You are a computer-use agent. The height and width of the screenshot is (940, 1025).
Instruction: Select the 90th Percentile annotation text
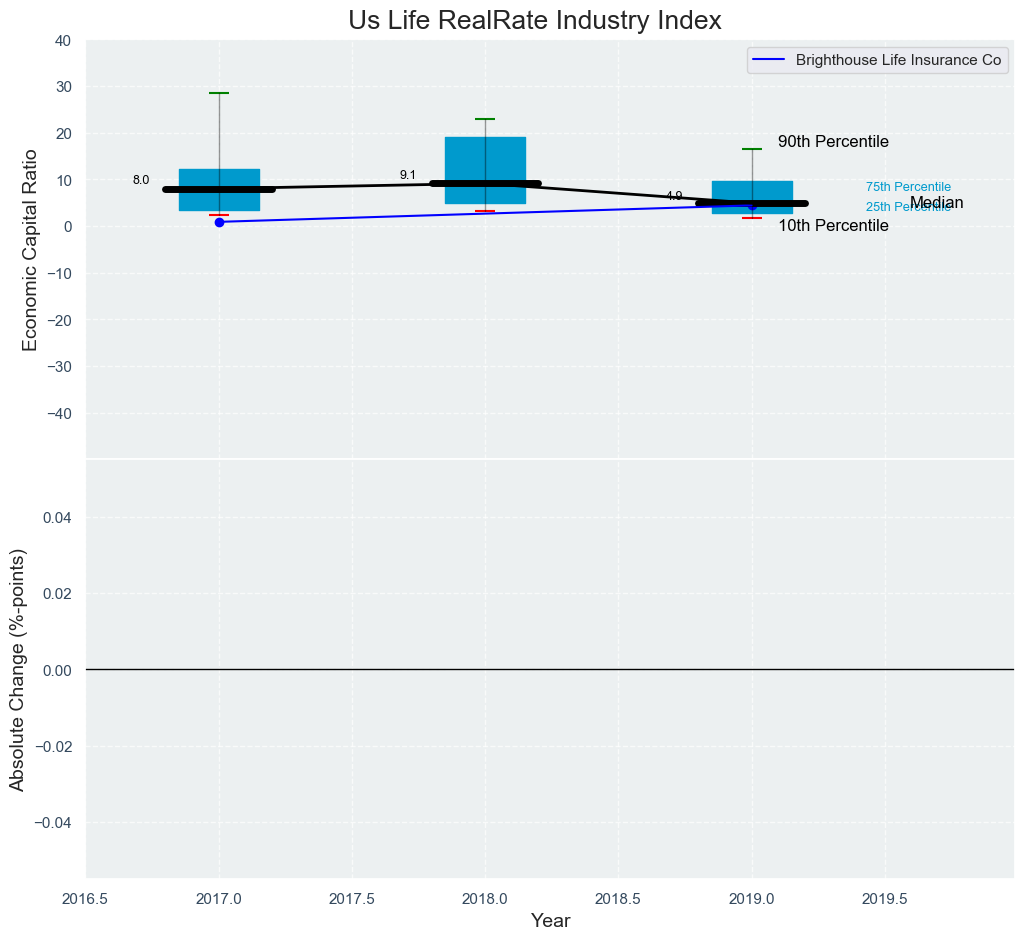click(x=833, y=142)
